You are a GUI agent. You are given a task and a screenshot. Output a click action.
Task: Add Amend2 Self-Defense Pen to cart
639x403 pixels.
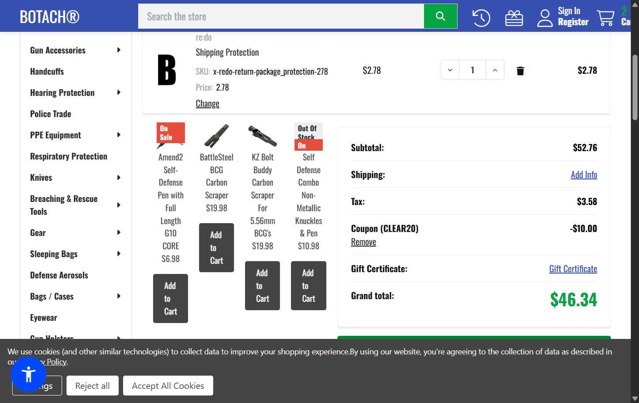[x=170, y=298]
